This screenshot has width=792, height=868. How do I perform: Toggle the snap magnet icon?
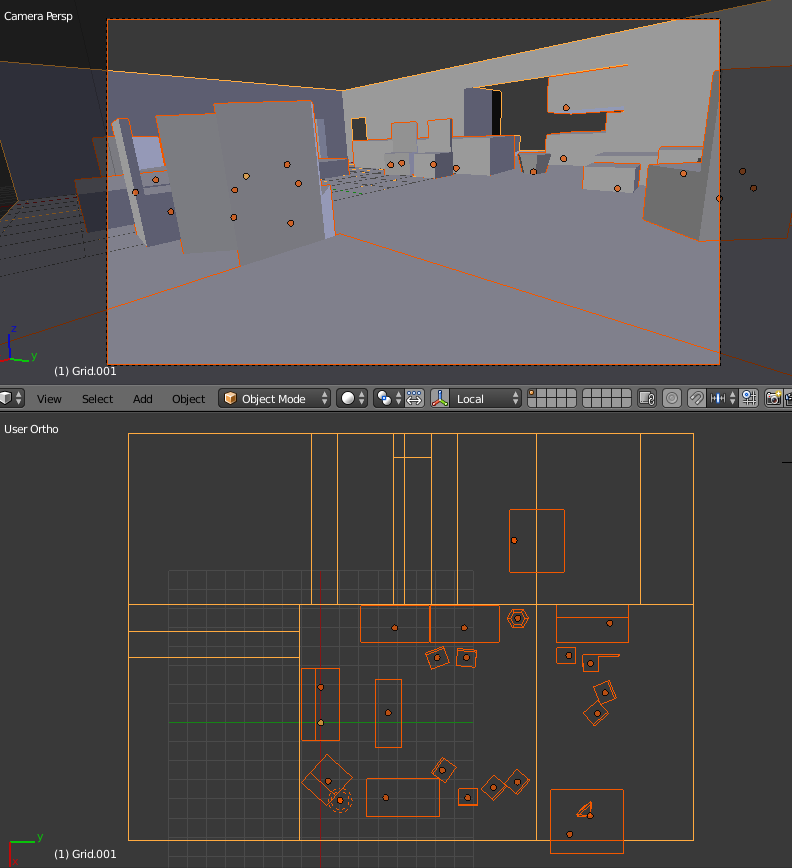pos(696,399)
